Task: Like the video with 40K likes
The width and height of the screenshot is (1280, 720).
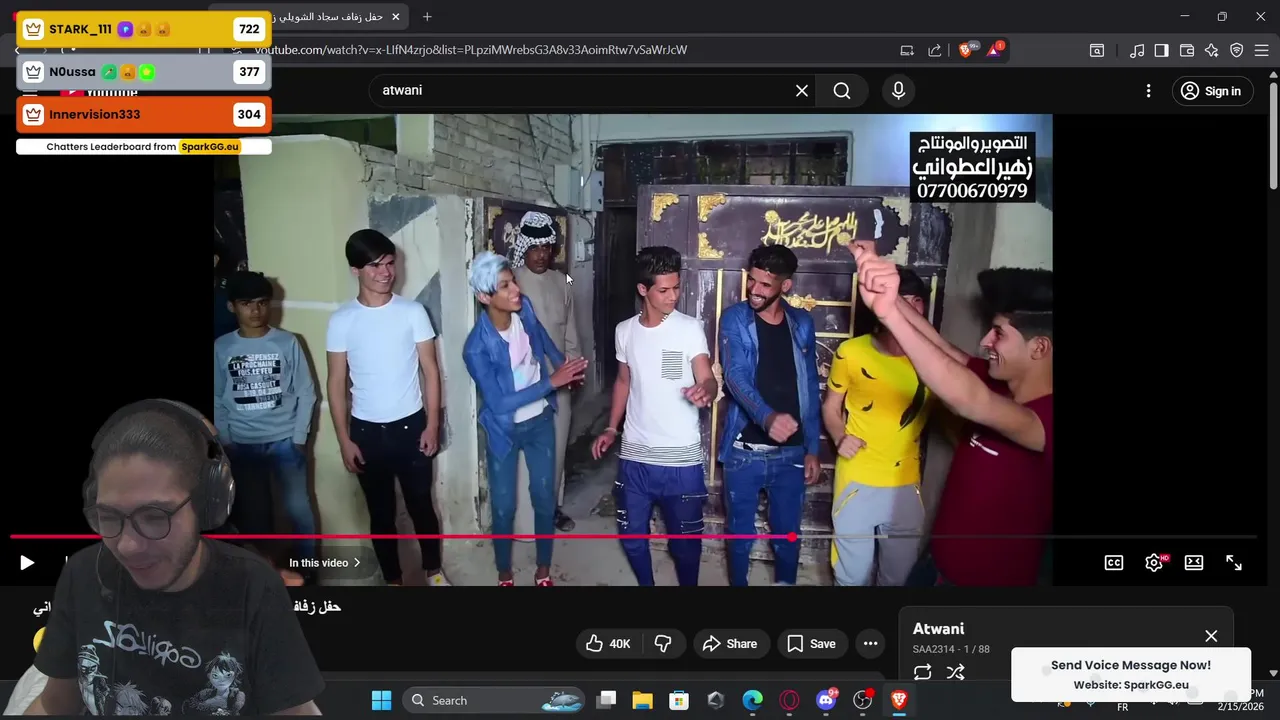Action: pos(608,644)
